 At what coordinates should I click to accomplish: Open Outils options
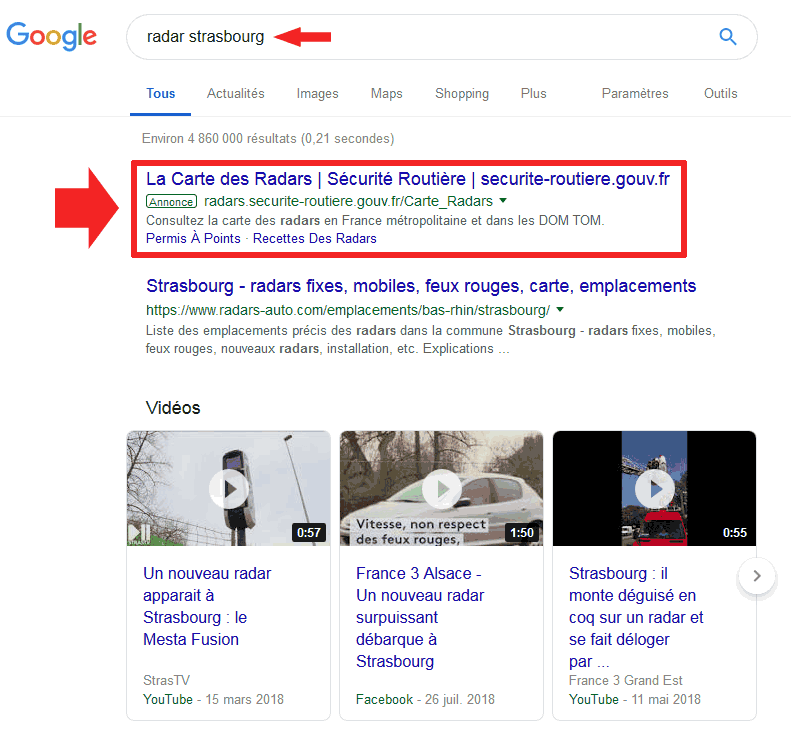pyautogui.click(x=721, y=93)
